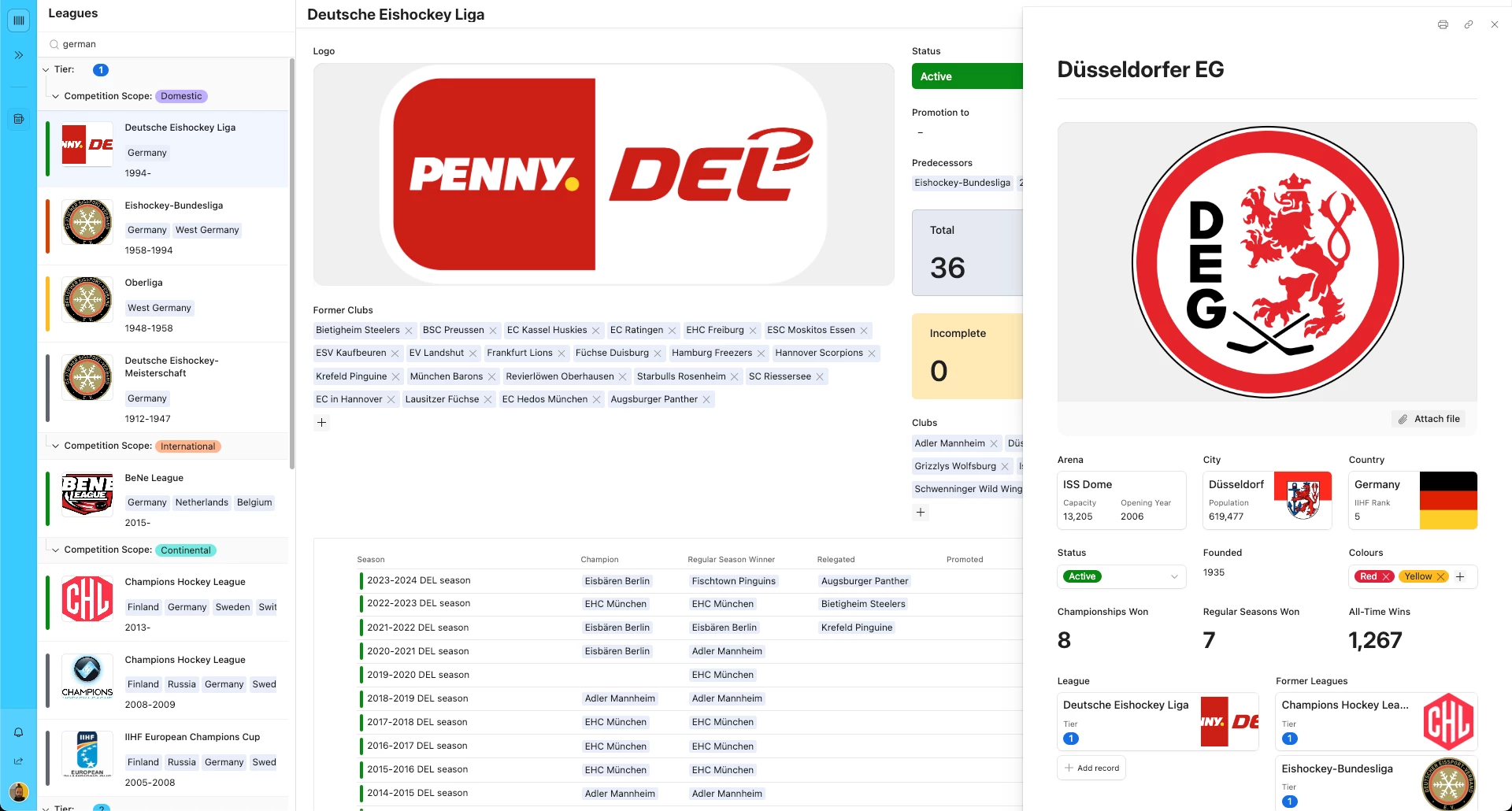This screenshot has width=1512, height=811.
Task: Remove EC Kassel Huskies tag
Action: pos(596,331)
